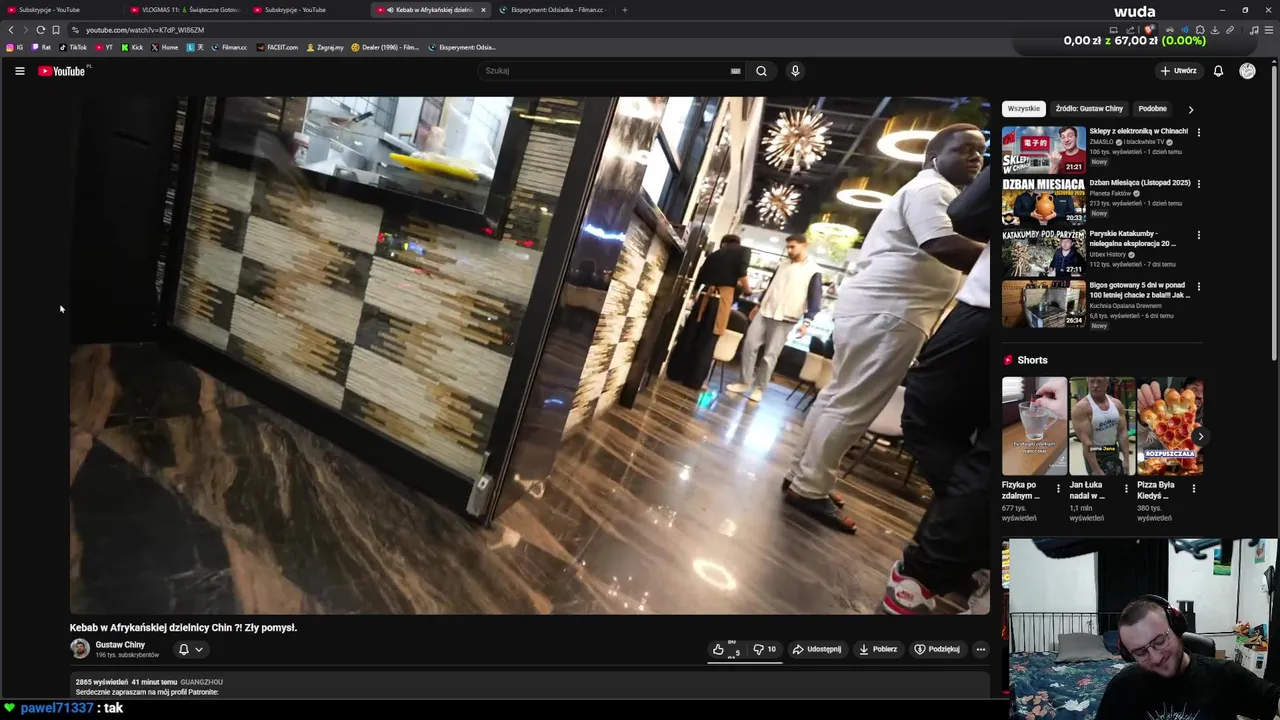Close the Kebab w Afrykańskiej tab

coord(483,10)
